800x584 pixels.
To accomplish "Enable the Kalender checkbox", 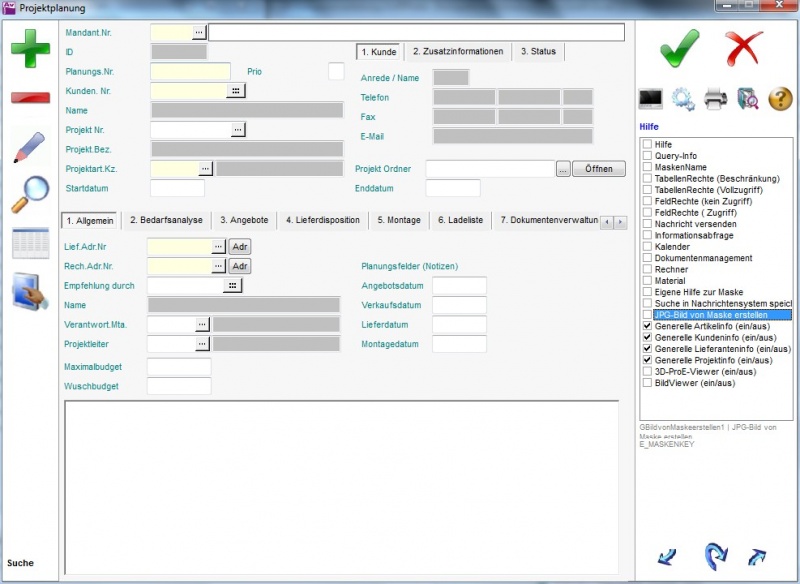I will pyautogui.click(x=647, y=246).
